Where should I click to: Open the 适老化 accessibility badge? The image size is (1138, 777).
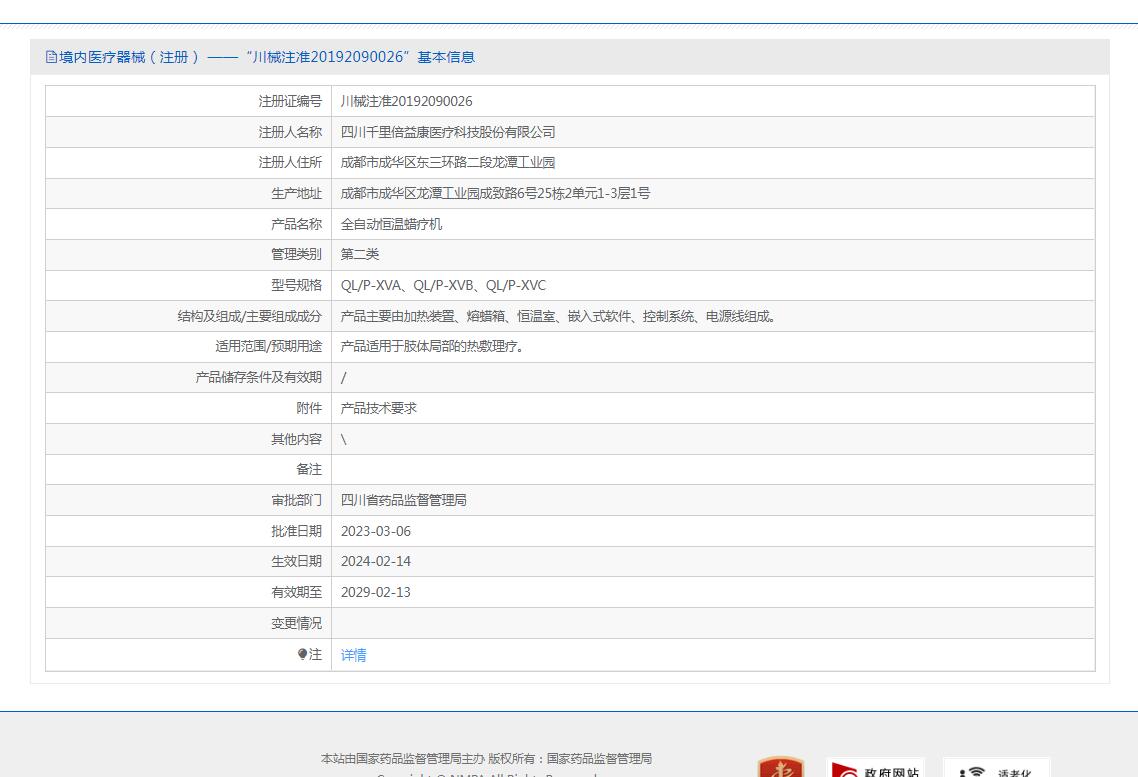[996, 768]
